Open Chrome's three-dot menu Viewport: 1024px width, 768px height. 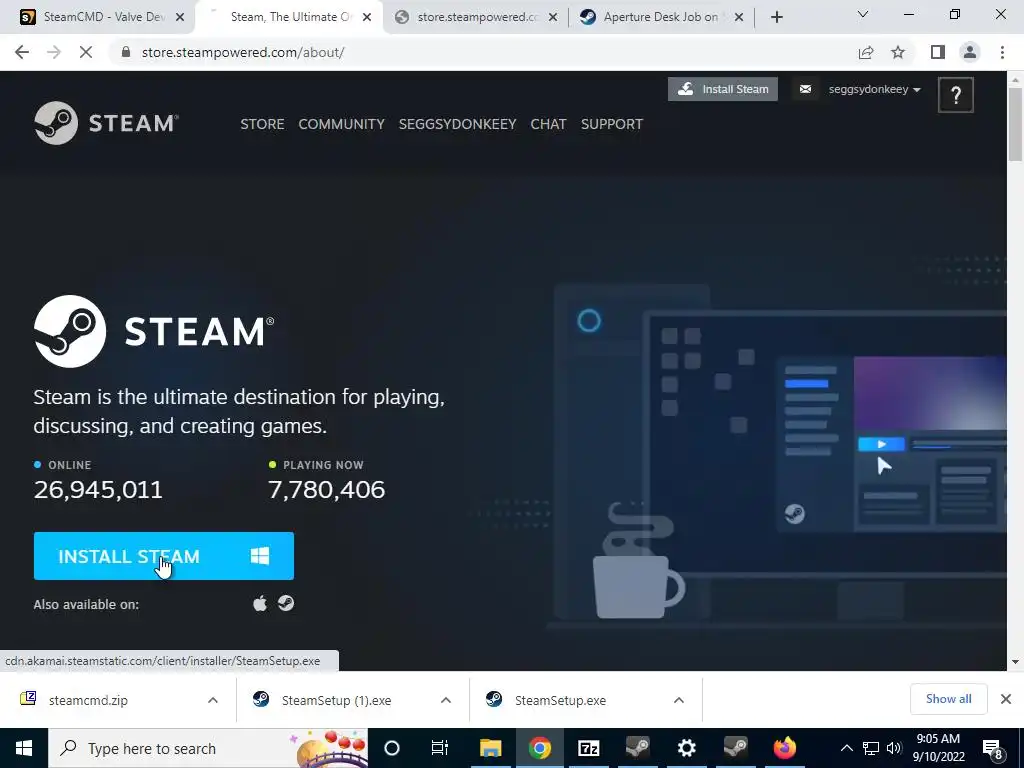point(1002,52)
